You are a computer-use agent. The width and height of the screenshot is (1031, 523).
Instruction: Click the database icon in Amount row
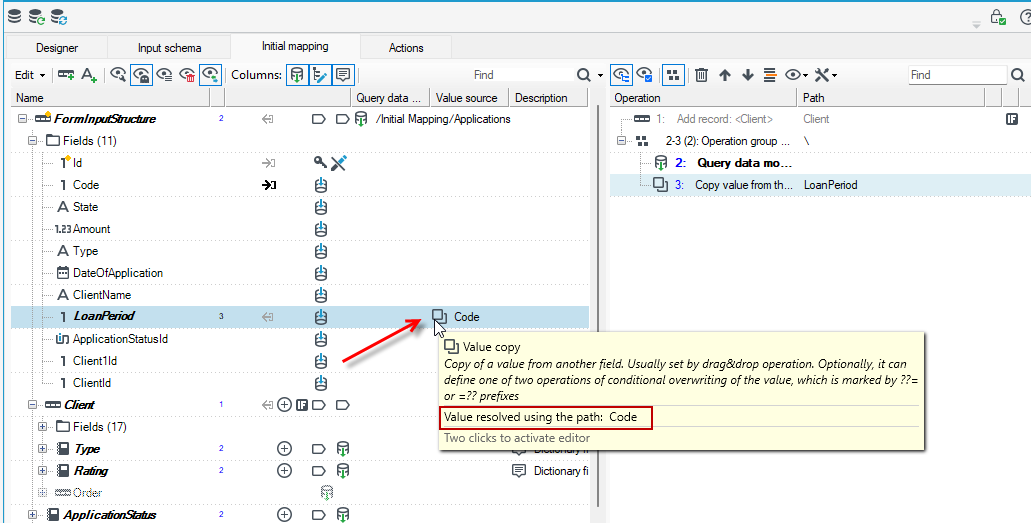pyautogui.click(x=320, y=229)
